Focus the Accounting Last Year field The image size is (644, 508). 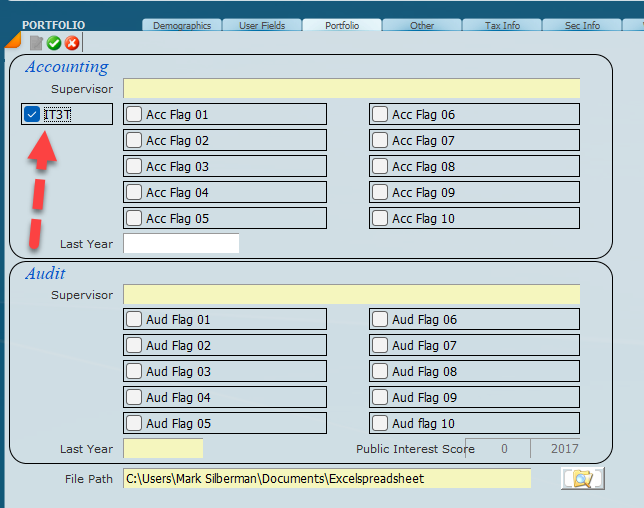[x=181, y=244]
